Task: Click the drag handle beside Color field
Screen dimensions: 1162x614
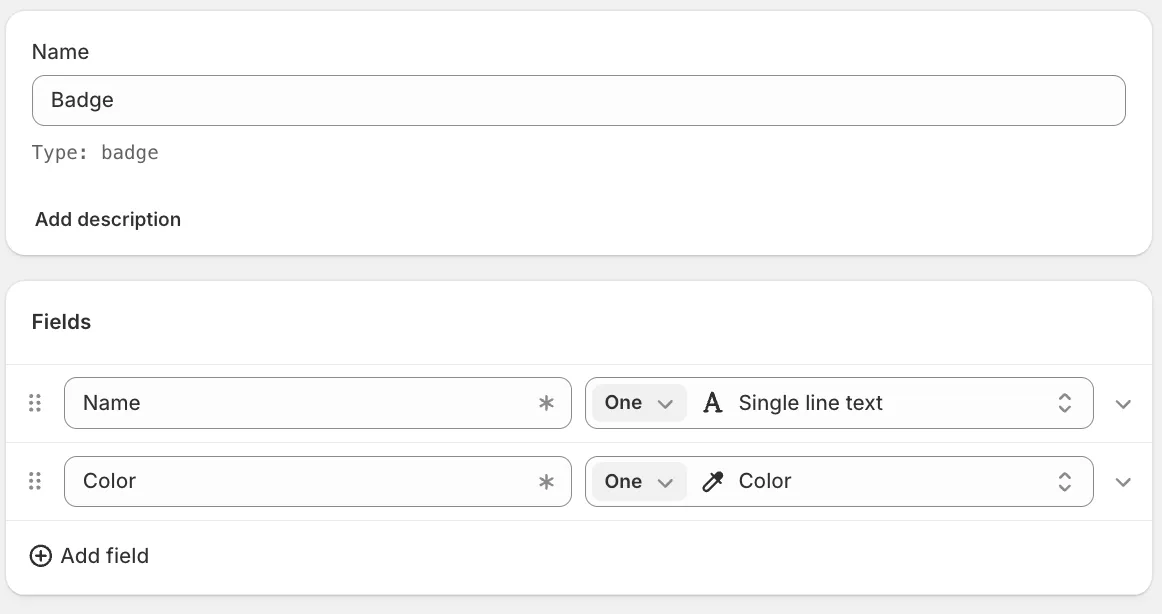Action: (35, 481)
